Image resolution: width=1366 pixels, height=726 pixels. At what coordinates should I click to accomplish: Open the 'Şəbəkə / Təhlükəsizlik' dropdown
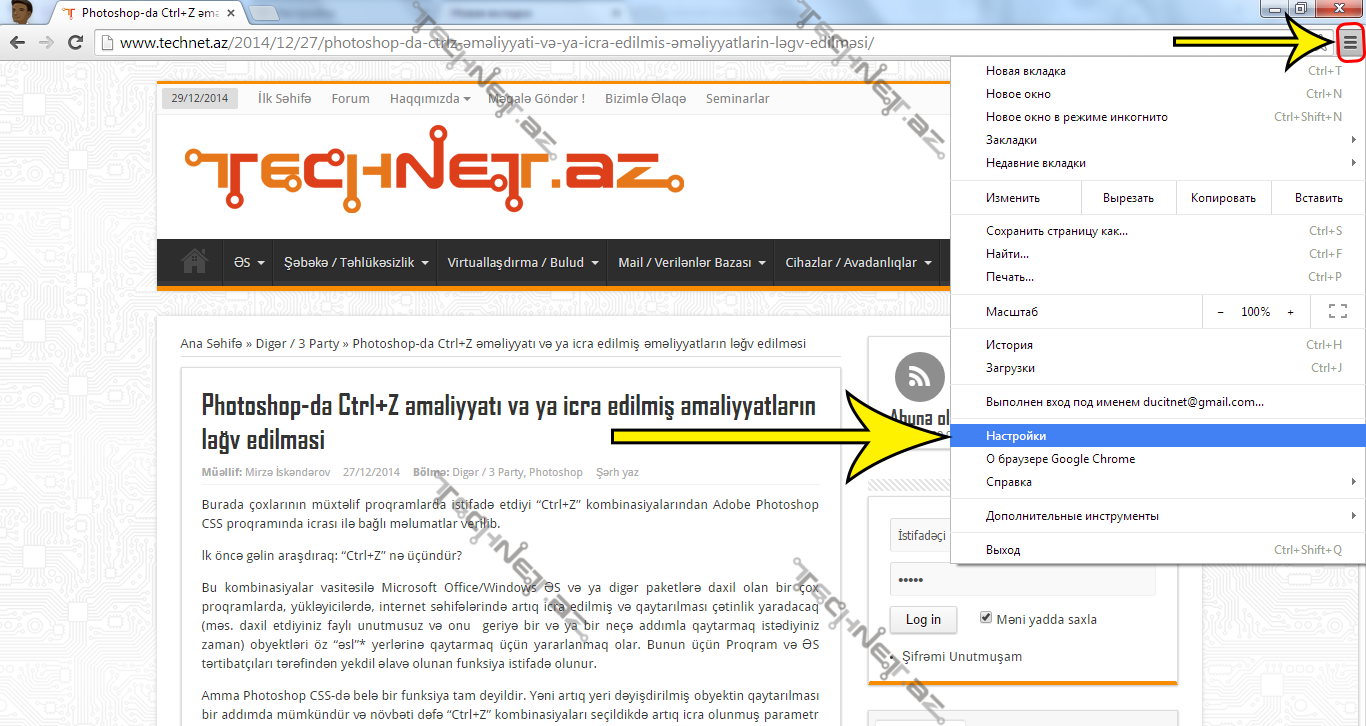click(356, 263)
